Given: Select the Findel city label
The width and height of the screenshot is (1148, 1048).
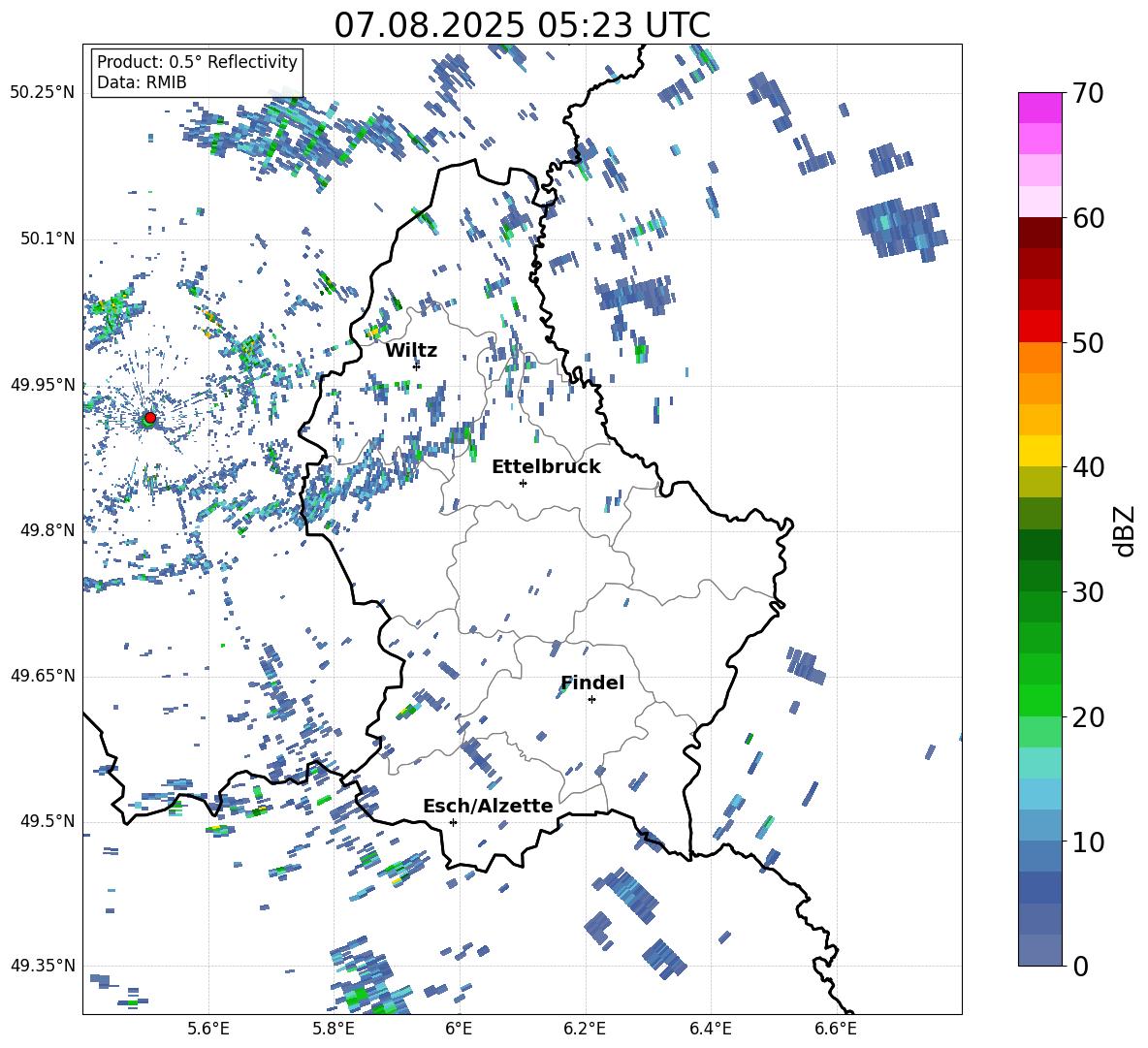Looking at the screenshot, I should (x=592, y=683).
